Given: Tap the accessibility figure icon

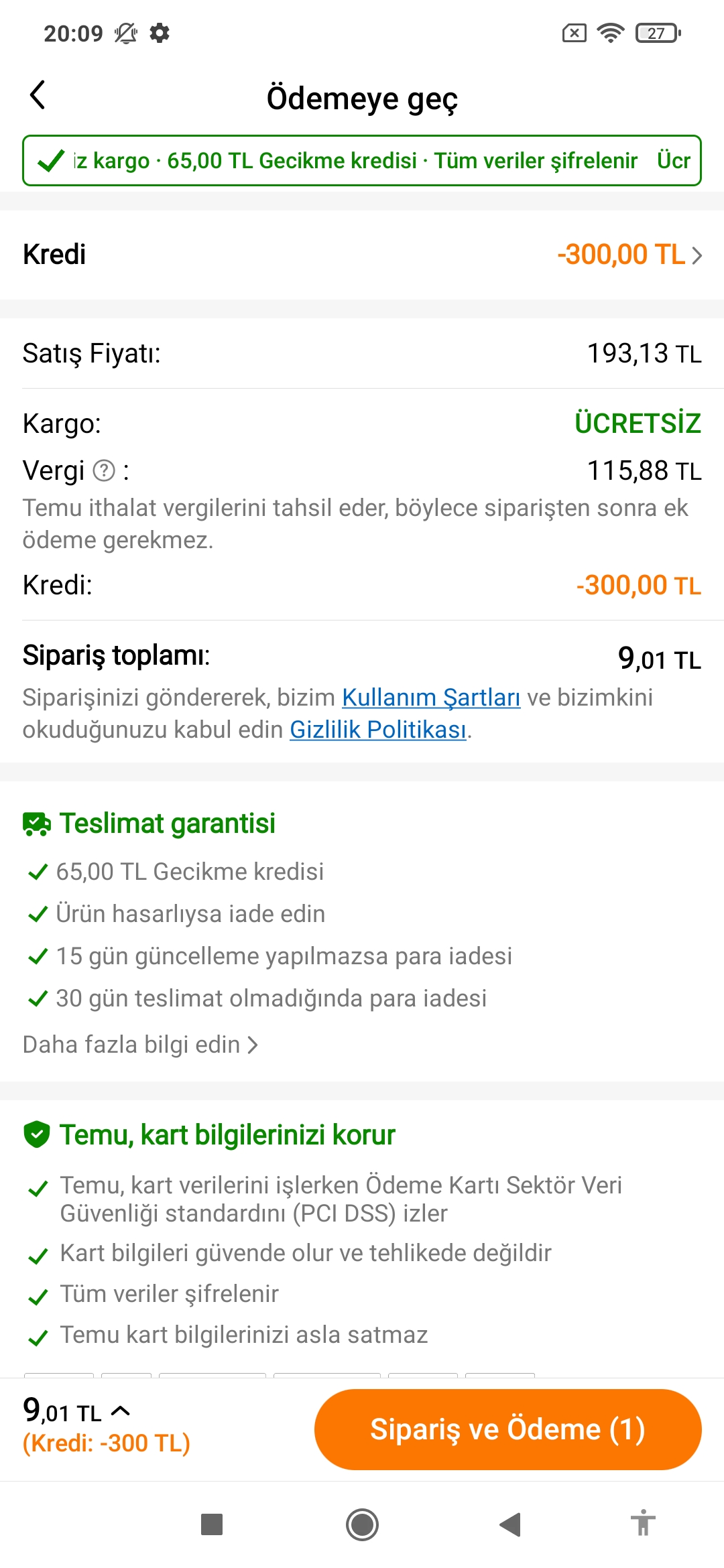Looking at the screenshot, I should pyautogui.click(x=643, y=1524).
